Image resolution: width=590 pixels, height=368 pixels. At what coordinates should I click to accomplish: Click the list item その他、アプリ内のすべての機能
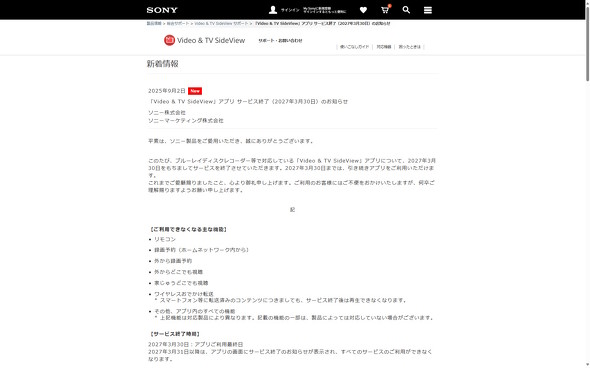(x=195, y=311)
